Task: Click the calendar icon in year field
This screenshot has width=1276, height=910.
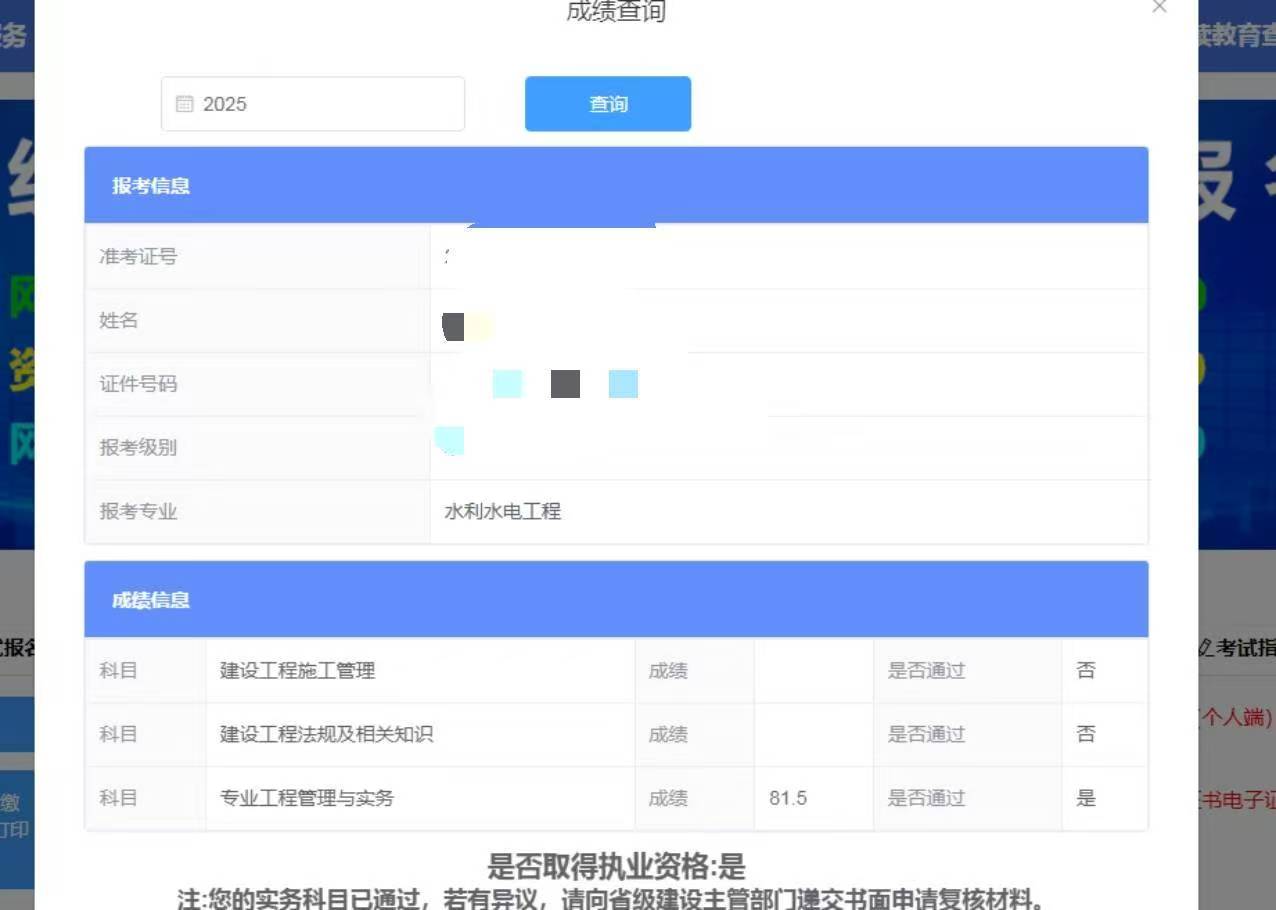Action: pyautogui.click(x=184, y=104)
